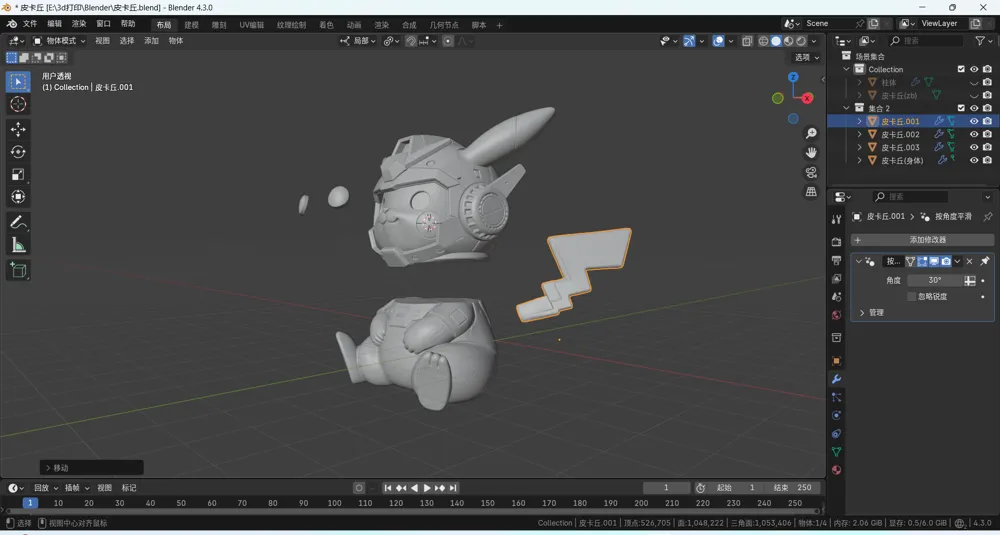This screenshot has height=535, width=1000.
Task: Toggle camera view icon in viewport
Action: click(811, 172)
